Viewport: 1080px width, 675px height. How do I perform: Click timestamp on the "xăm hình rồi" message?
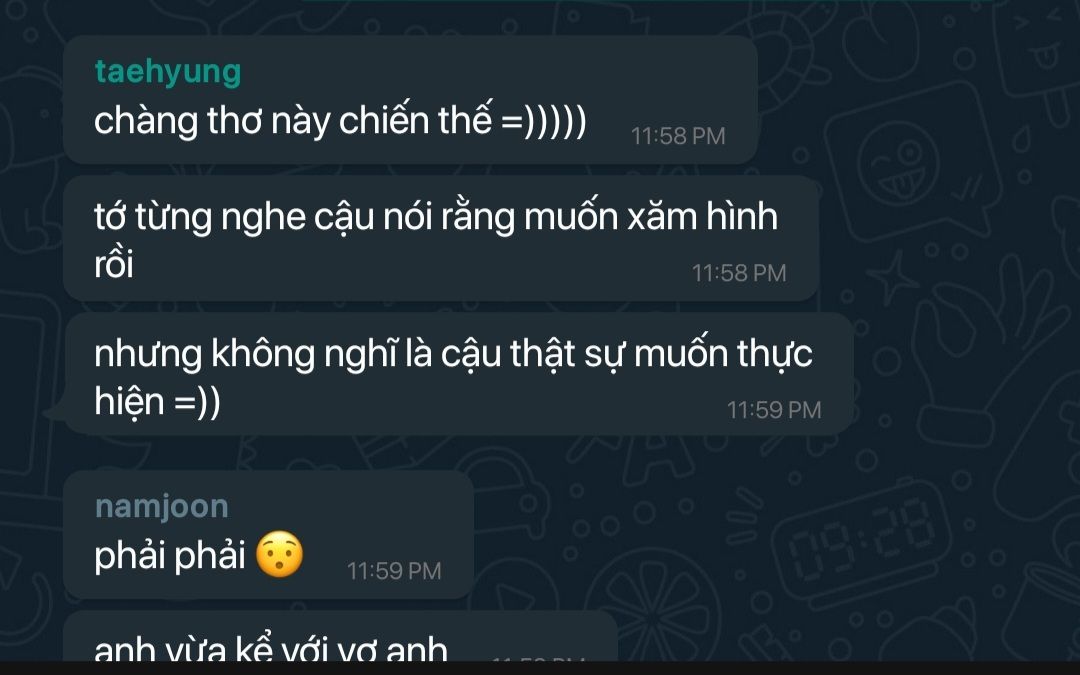tap(739, 273)
